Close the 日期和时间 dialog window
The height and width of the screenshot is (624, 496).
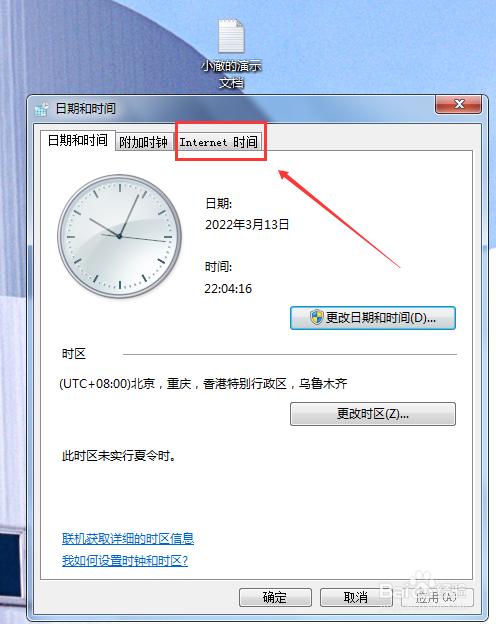[x=459, y=104]
